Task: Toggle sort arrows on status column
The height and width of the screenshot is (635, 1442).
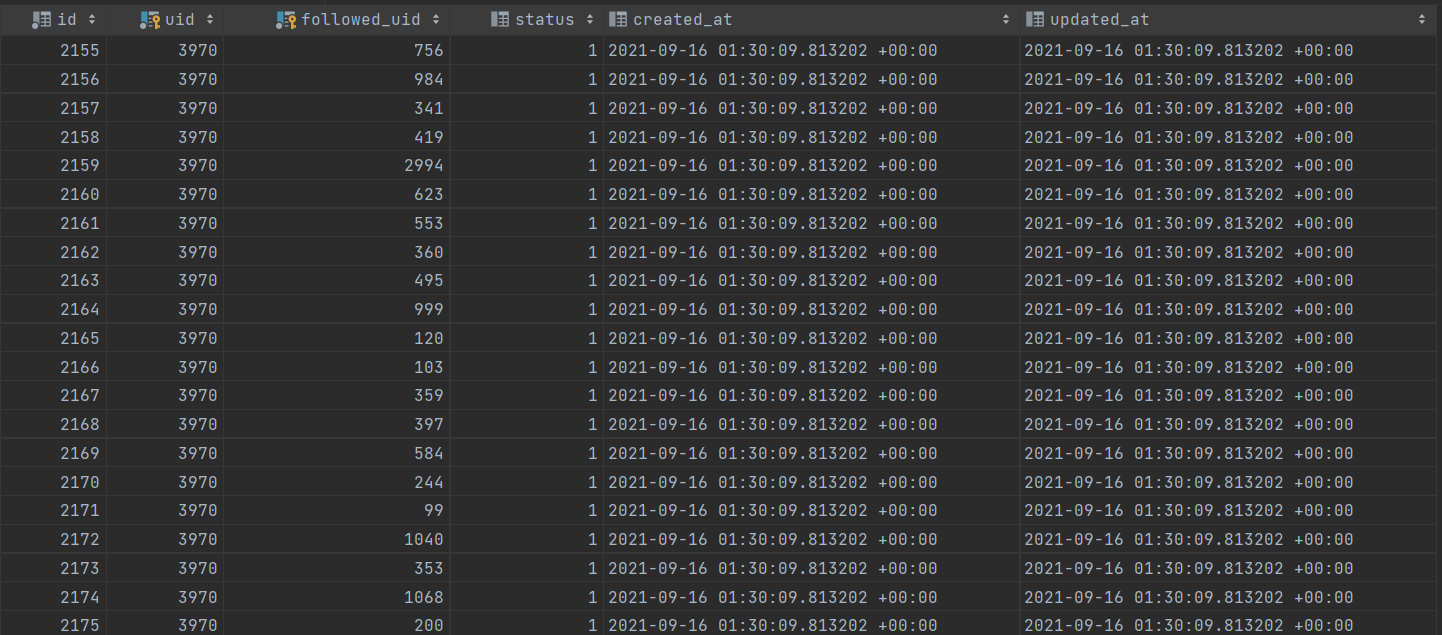Action: pos(588,19)
